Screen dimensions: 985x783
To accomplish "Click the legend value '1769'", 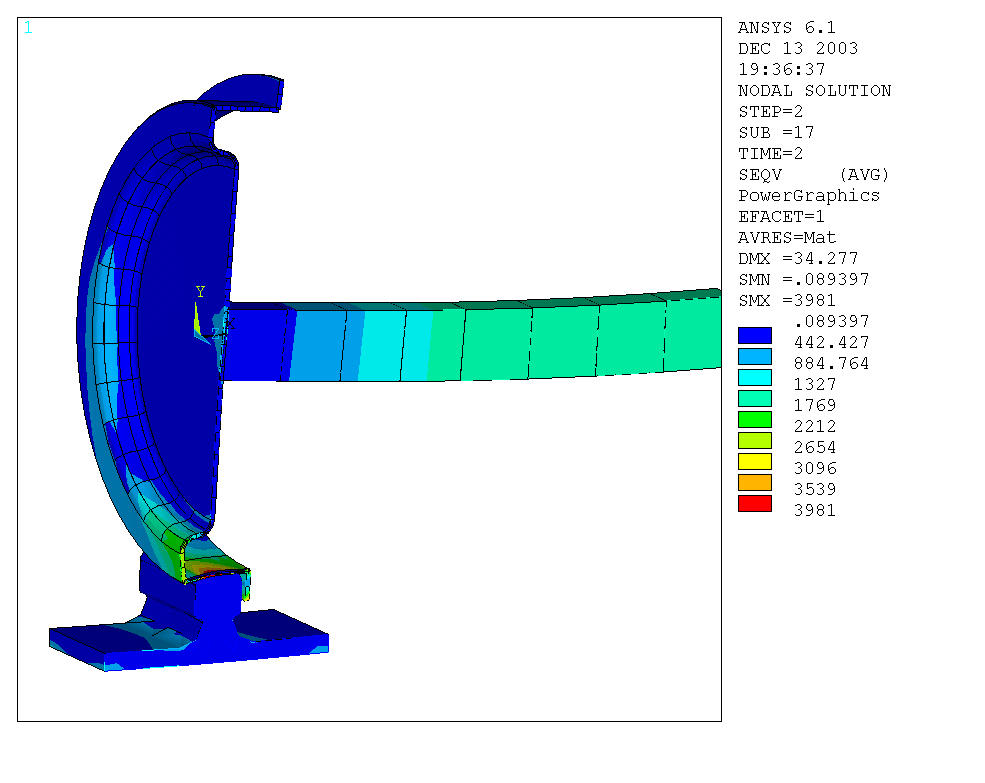I will click(815, 405).
